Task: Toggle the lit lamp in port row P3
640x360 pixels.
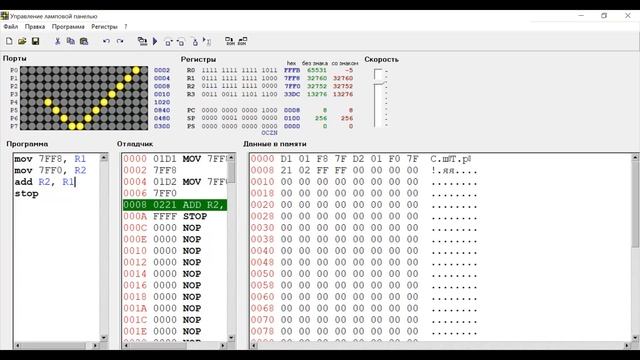Action: (x=112, y=94)
